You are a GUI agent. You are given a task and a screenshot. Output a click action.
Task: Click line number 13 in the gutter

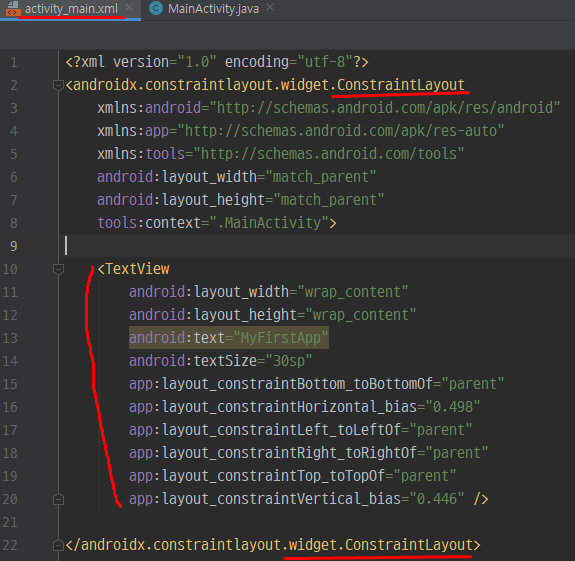[x=10, y=338]
